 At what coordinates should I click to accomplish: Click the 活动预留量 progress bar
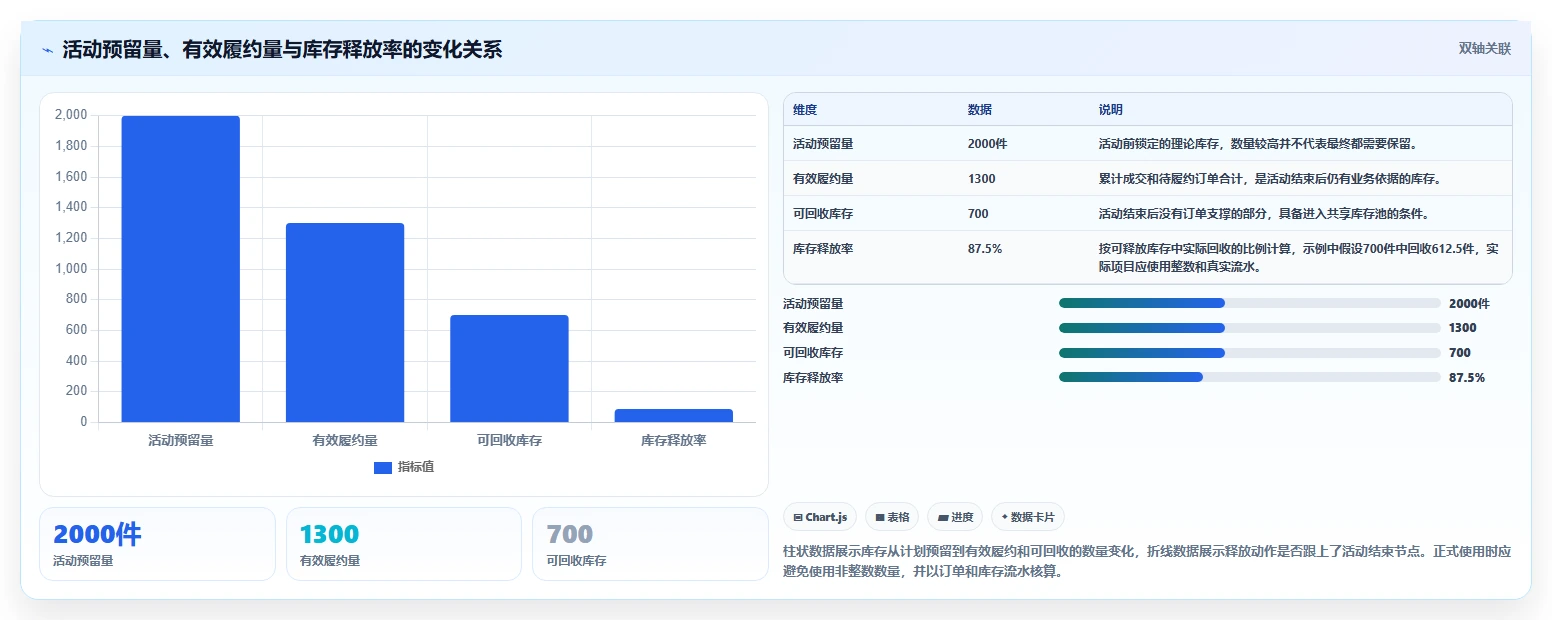point(1249,303)
